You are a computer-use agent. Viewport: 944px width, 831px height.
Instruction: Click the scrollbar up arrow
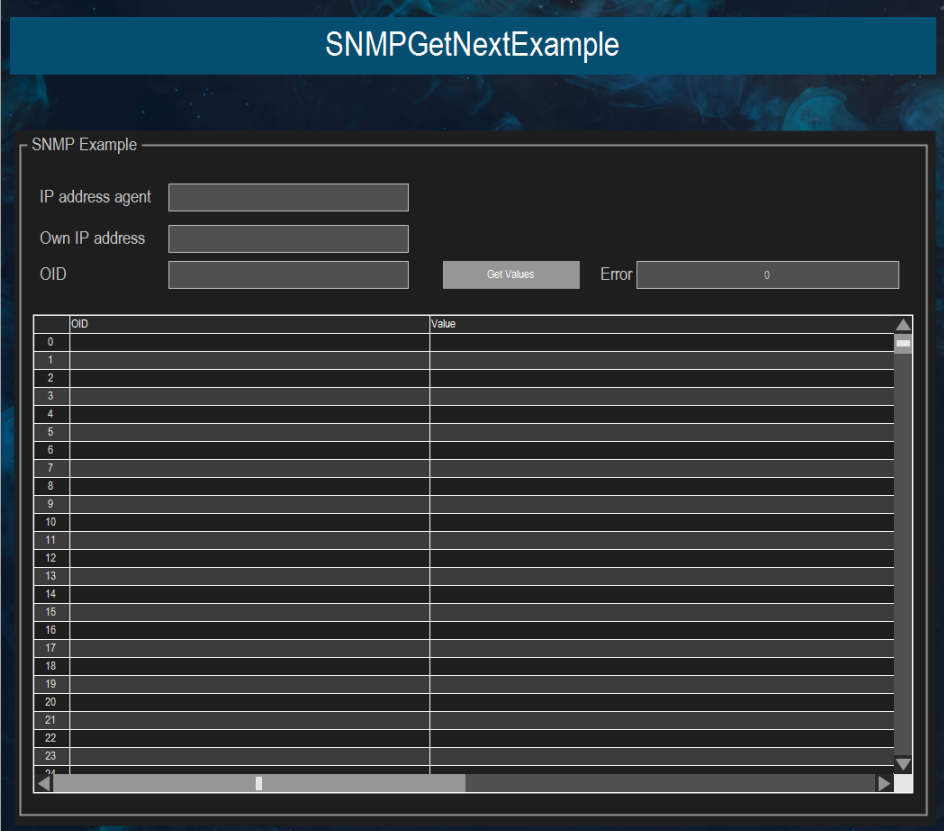pos(902,324)
